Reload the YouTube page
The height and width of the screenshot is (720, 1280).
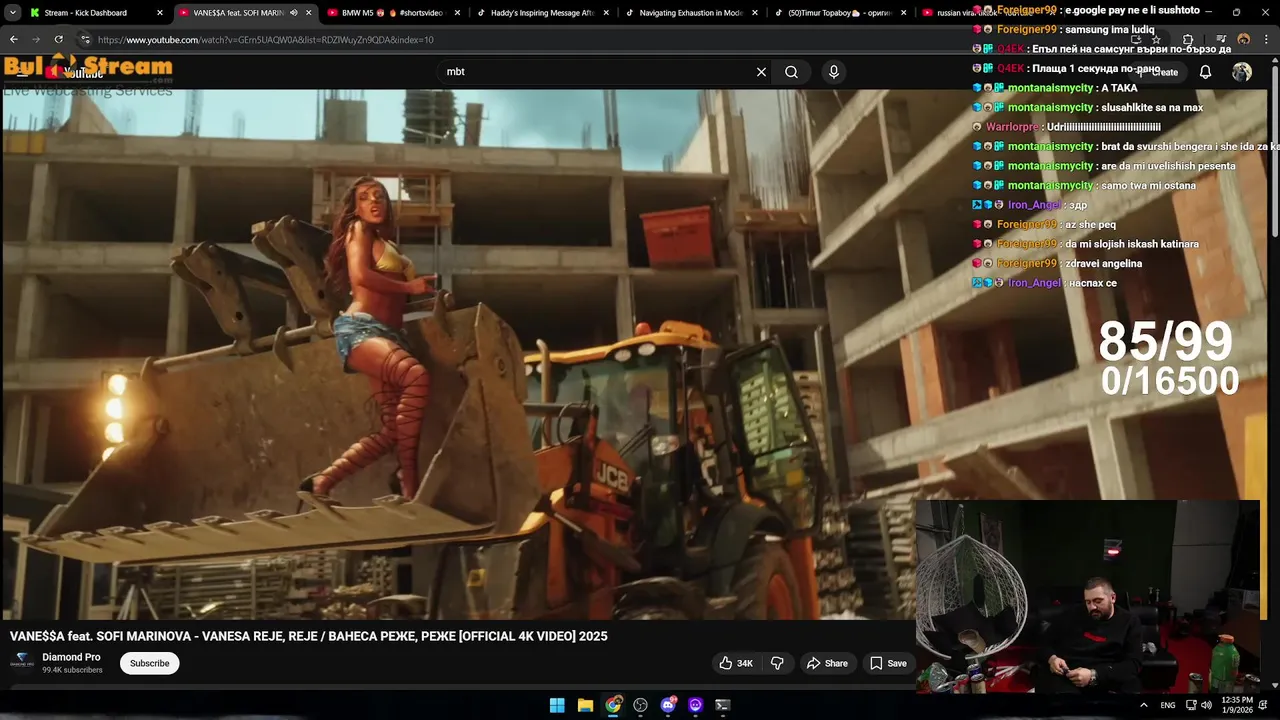[x=58, y=39]
